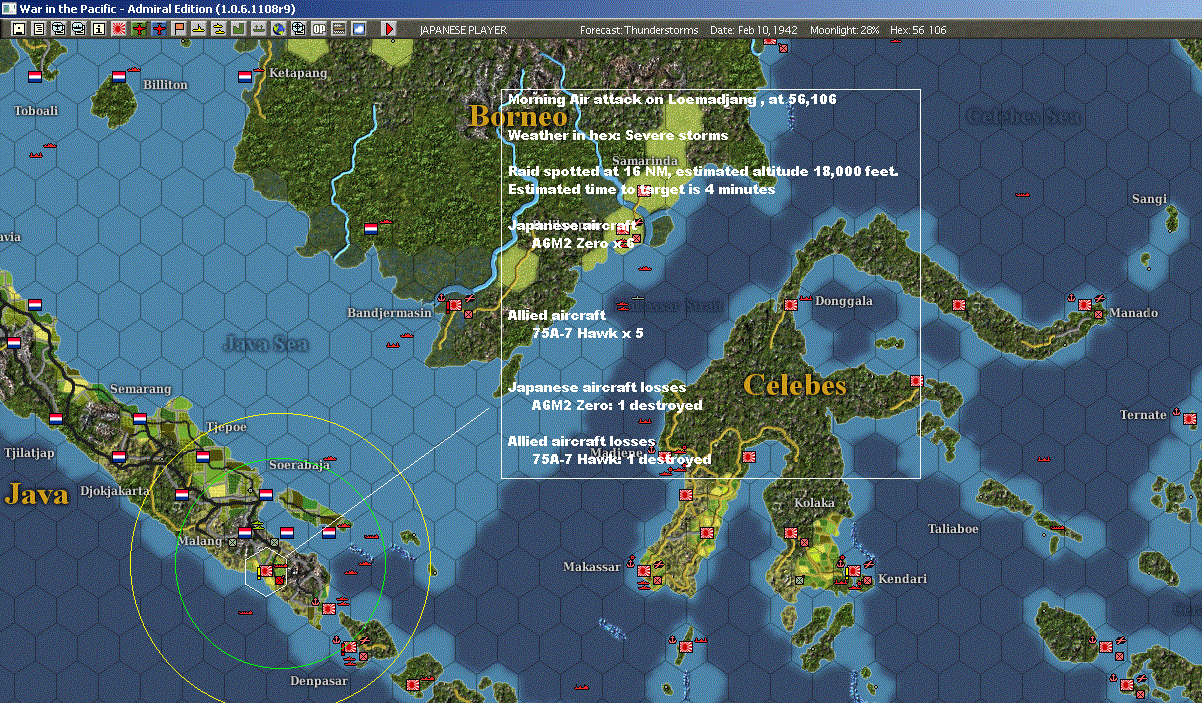Click the 'Date: Feb 10, 1942' status text
The image size is (1202, 703).
tap(754, 30)
